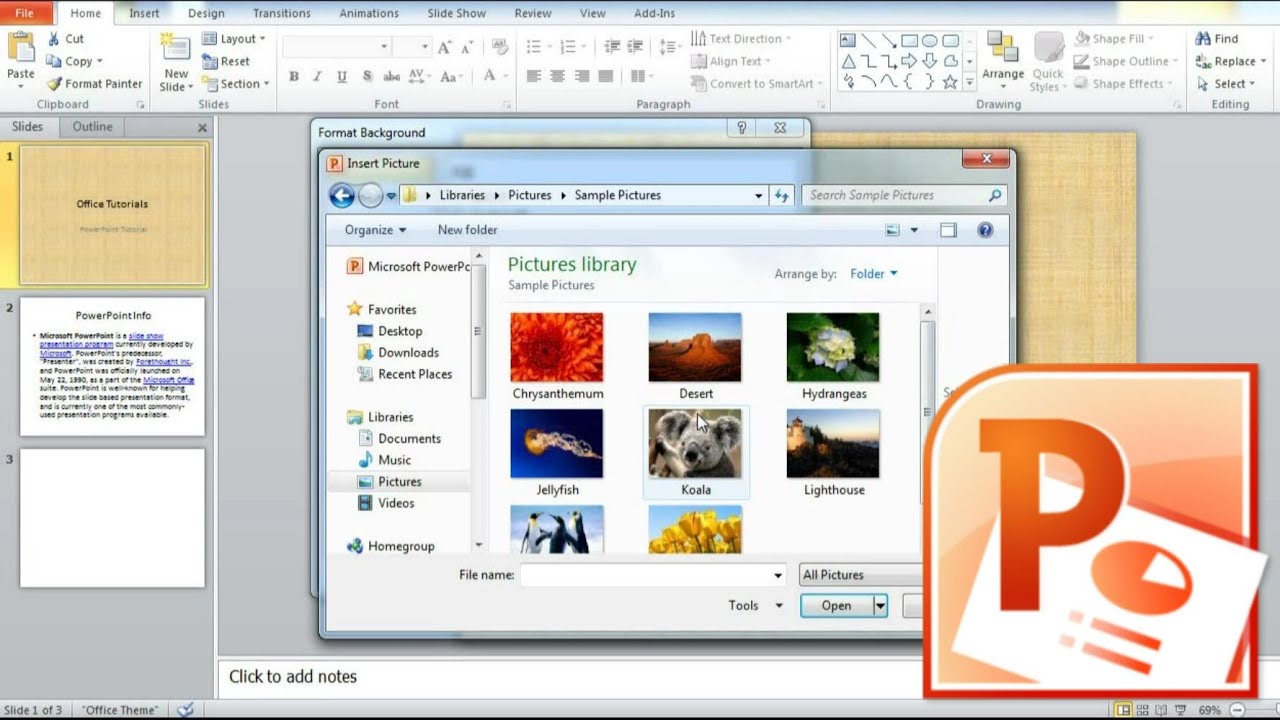1280x720 pixels.
Task: Click Reset in Slides group
Action: pos(226,61)
